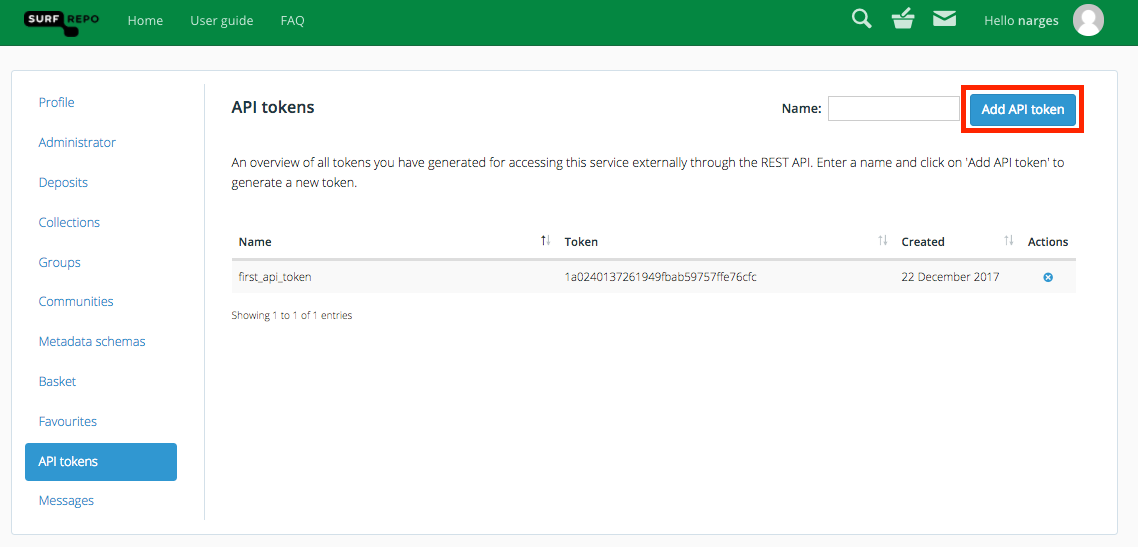Sort table by Token column arrows
The height and width of the screenshot is (547, 1138).
(883, 241)
